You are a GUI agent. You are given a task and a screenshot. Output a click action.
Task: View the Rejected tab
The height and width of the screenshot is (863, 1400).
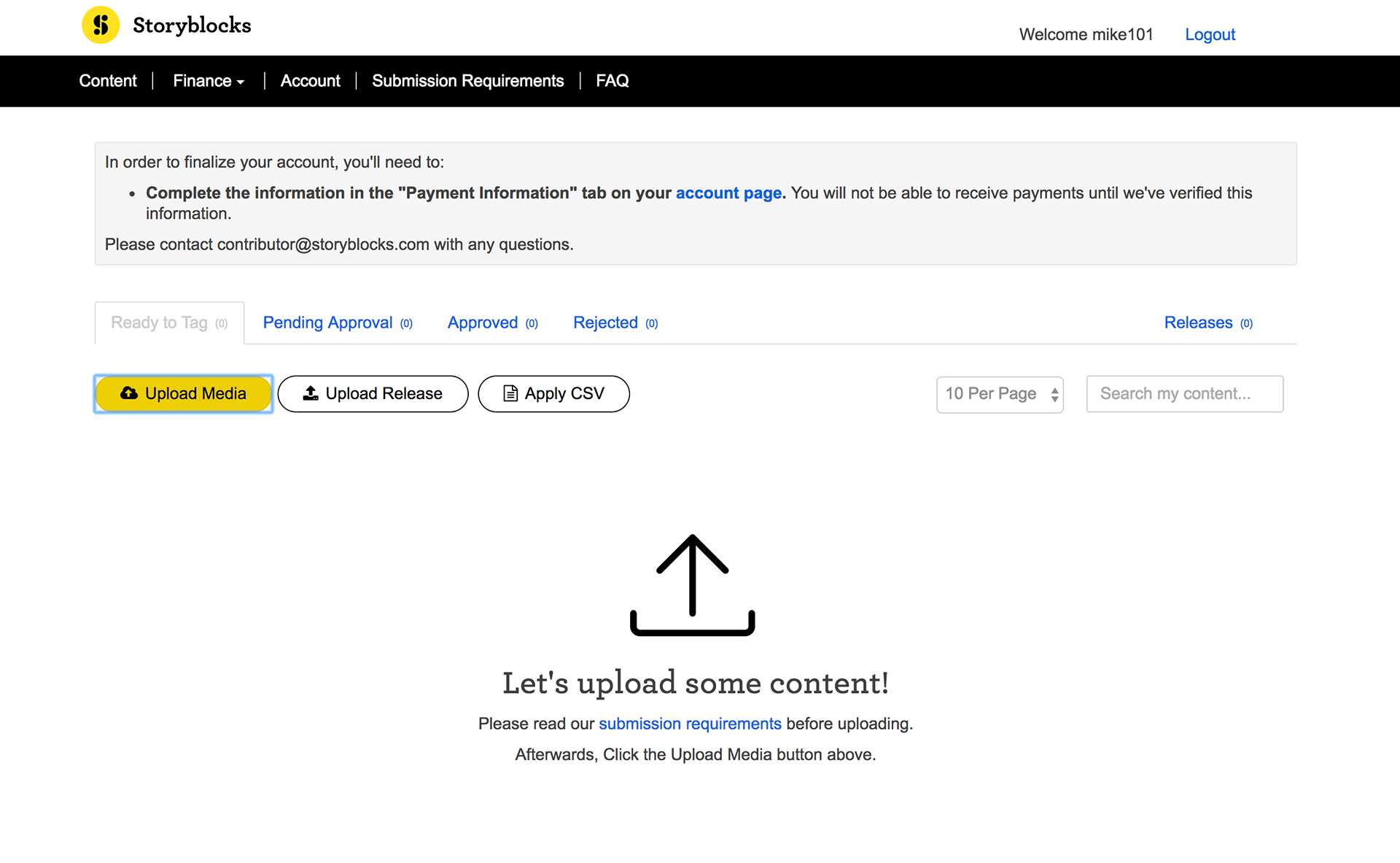[x=605, y=322]
